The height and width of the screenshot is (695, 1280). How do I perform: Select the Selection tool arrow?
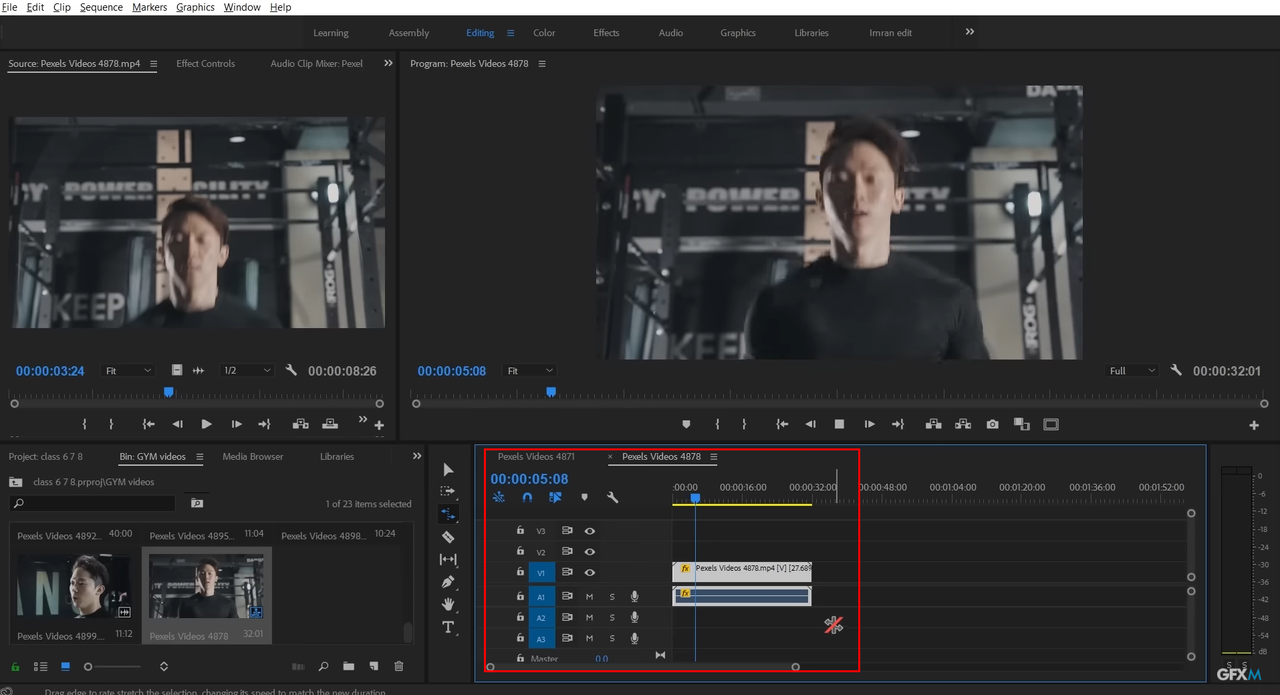coord(448,470)
